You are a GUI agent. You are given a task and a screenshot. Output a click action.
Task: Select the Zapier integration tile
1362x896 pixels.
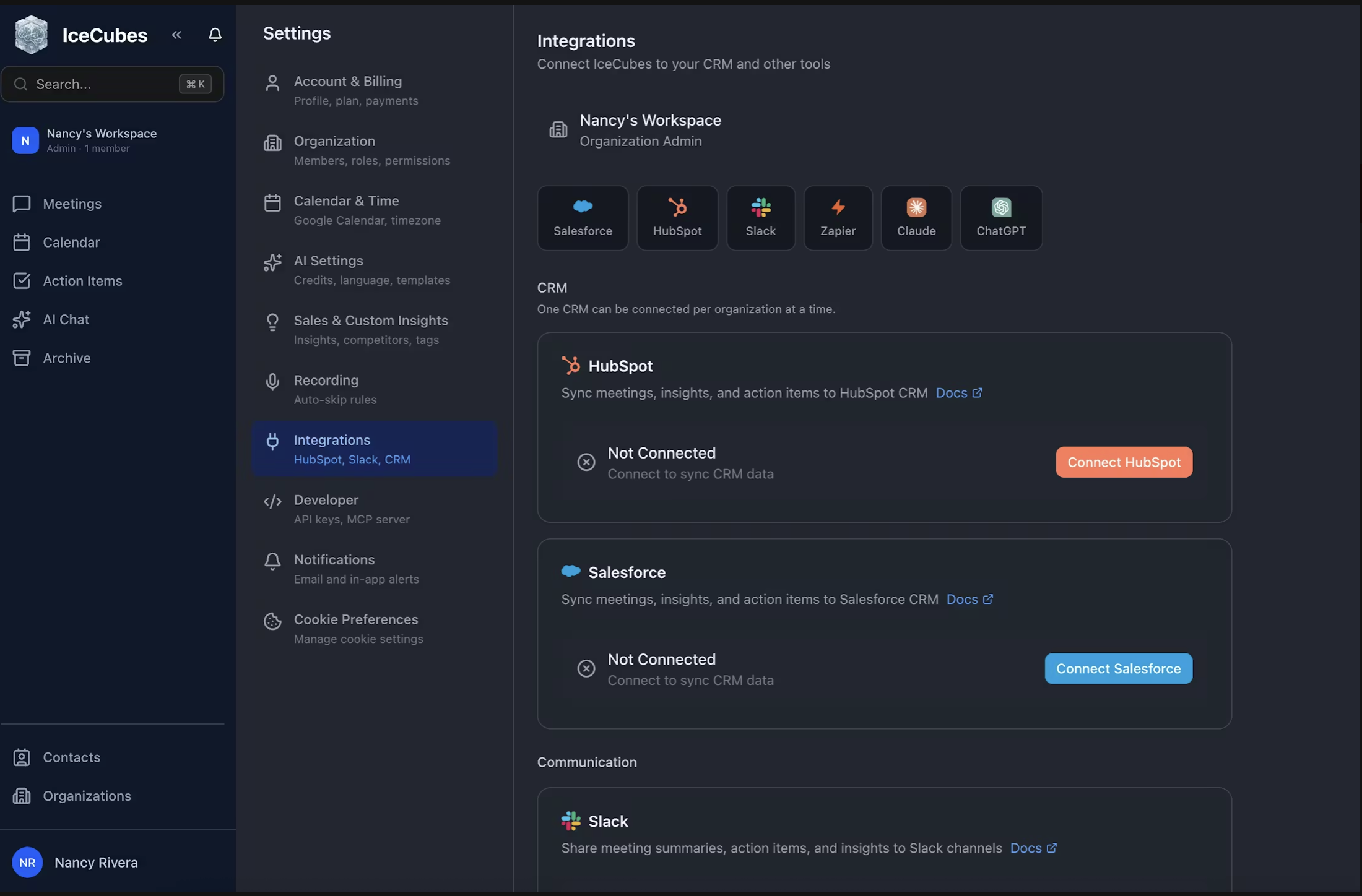click(x=838, y=218)
